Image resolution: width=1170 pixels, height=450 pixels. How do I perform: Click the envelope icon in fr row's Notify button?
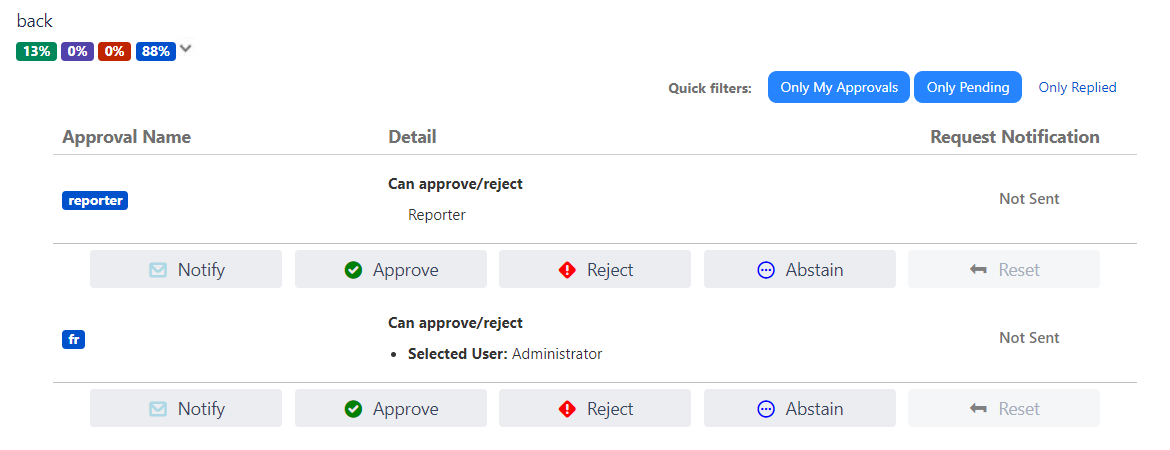(158, 409)
